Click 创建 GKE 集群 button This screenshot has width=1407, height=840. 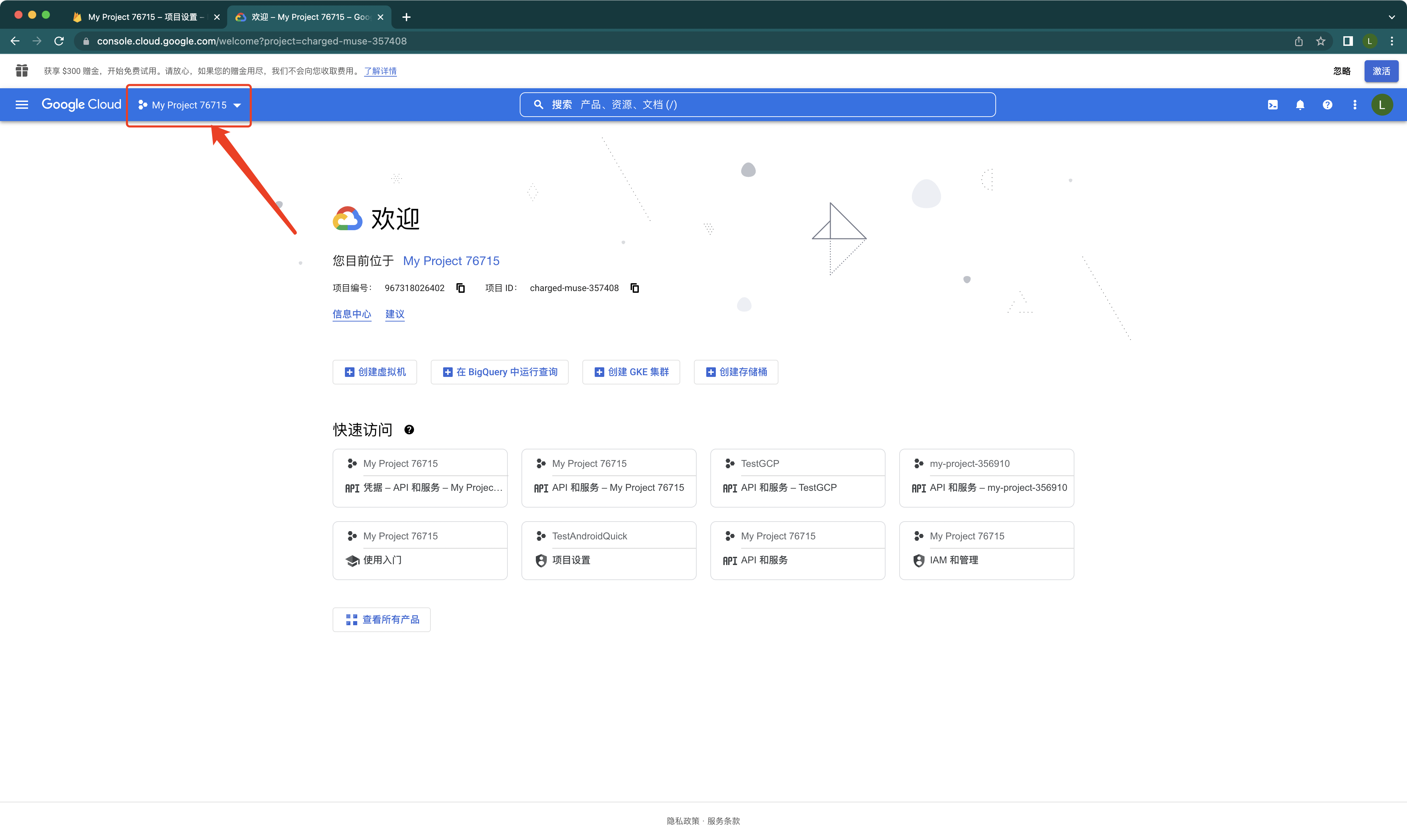click(x=631, y=372)
